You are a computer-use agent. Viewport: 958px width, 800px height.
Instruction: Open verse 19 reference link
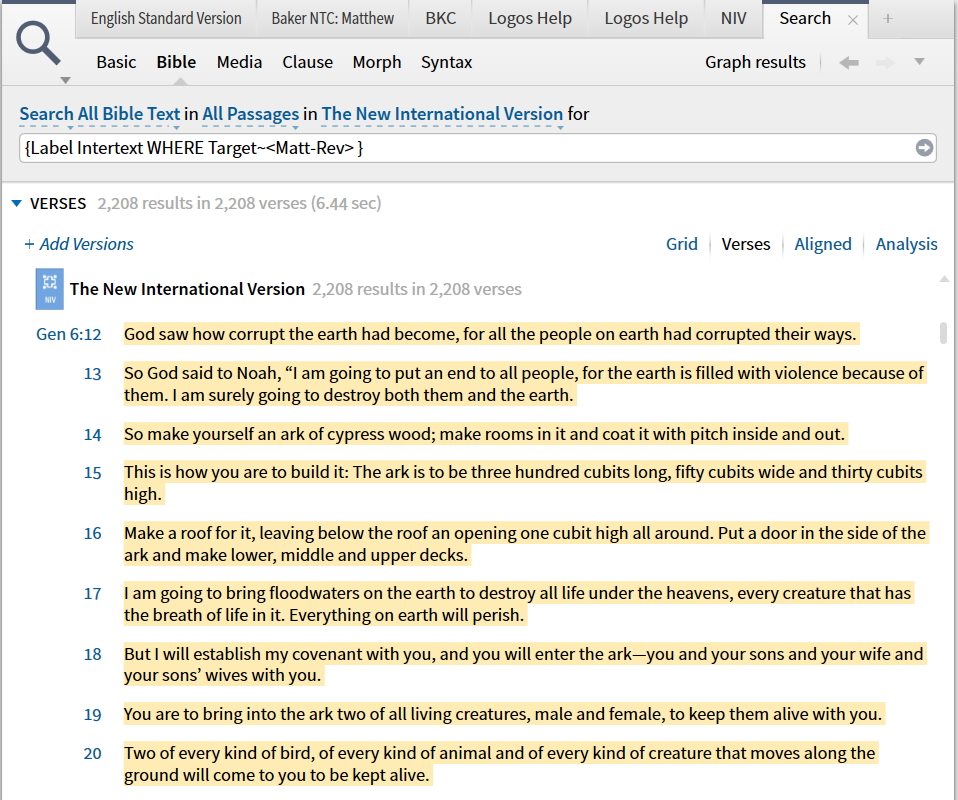(x=92, y=715)
